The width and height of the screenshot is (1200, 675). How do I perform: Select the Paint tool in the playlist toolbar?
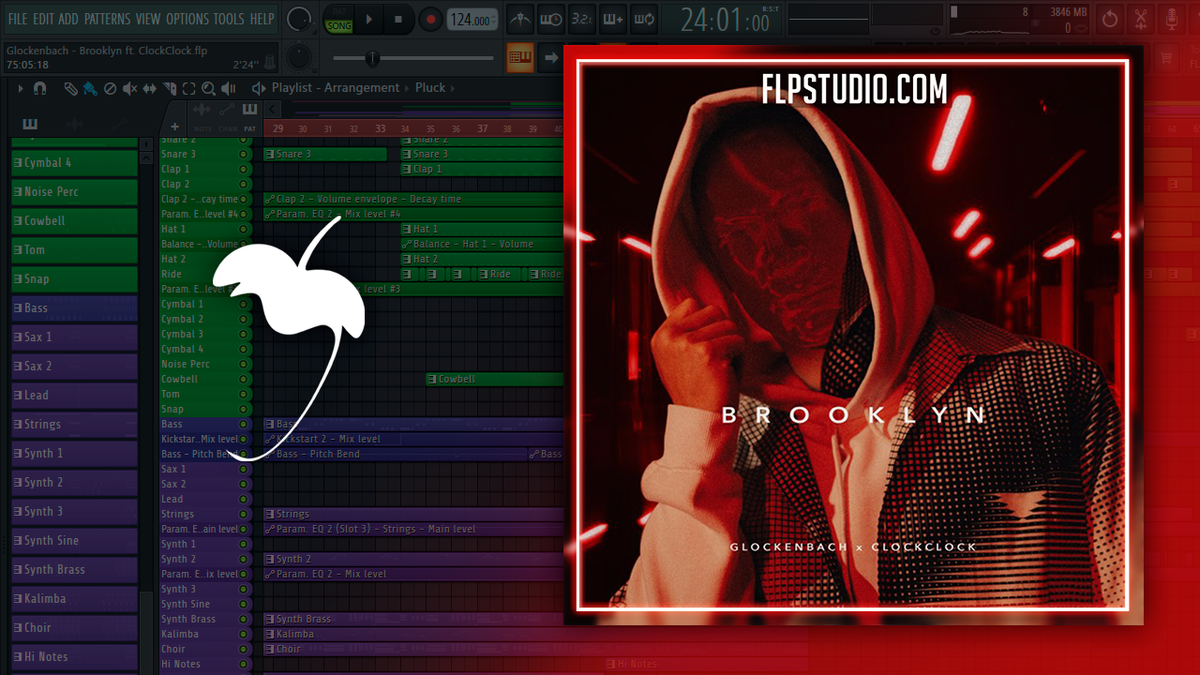(91, 88)
